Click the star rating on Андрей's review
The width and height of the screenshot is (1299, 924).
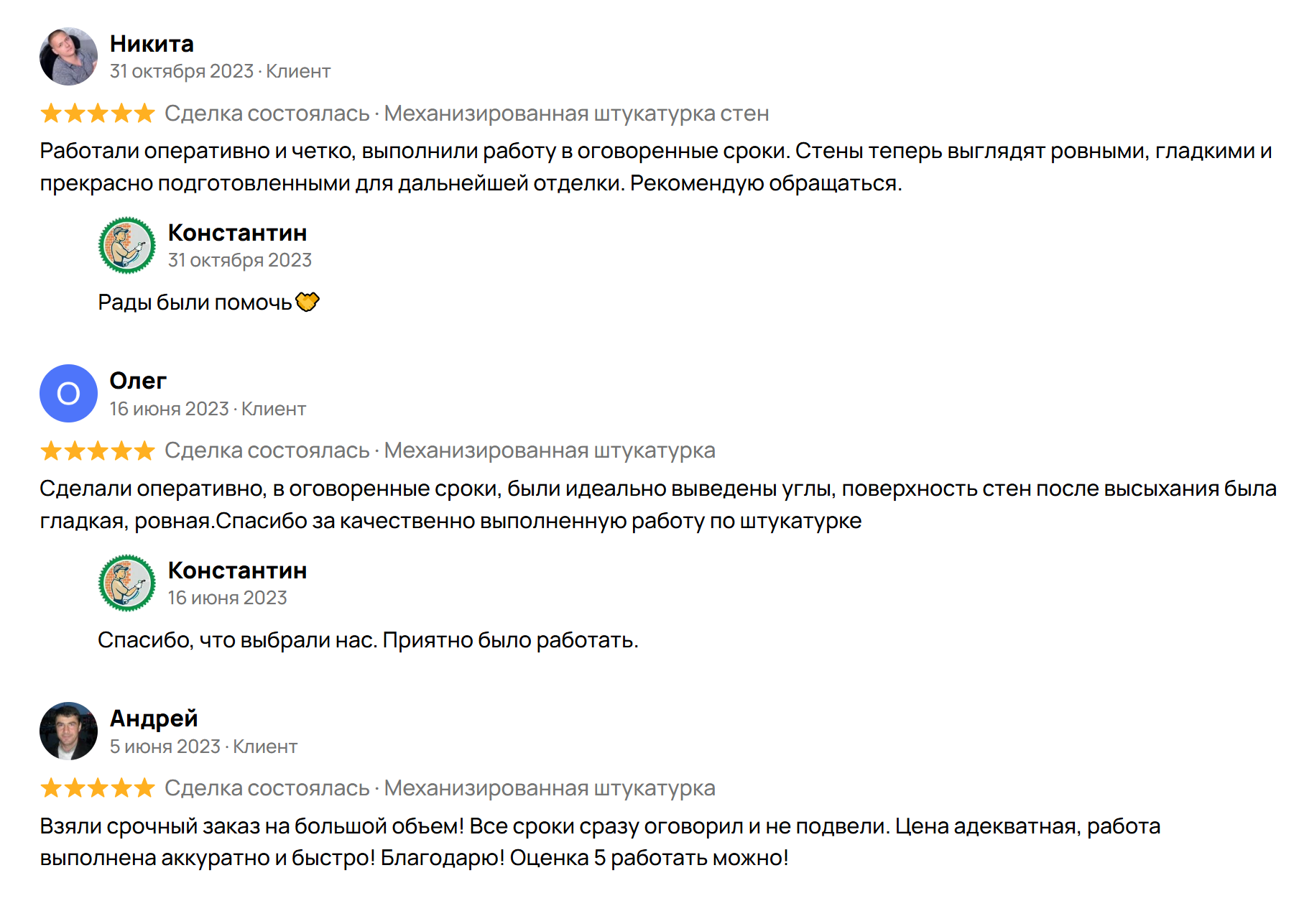(x=98, y=788)
